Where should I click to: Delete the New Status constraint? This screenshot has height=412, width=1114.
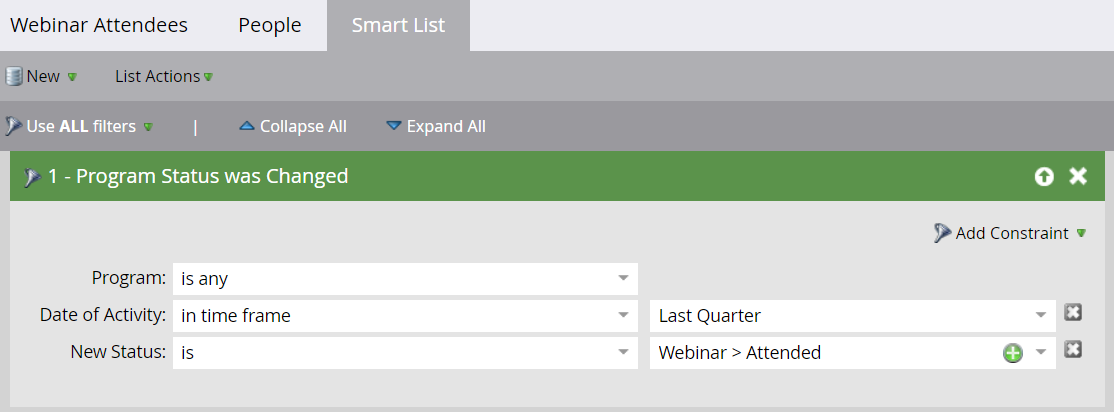1073,349
